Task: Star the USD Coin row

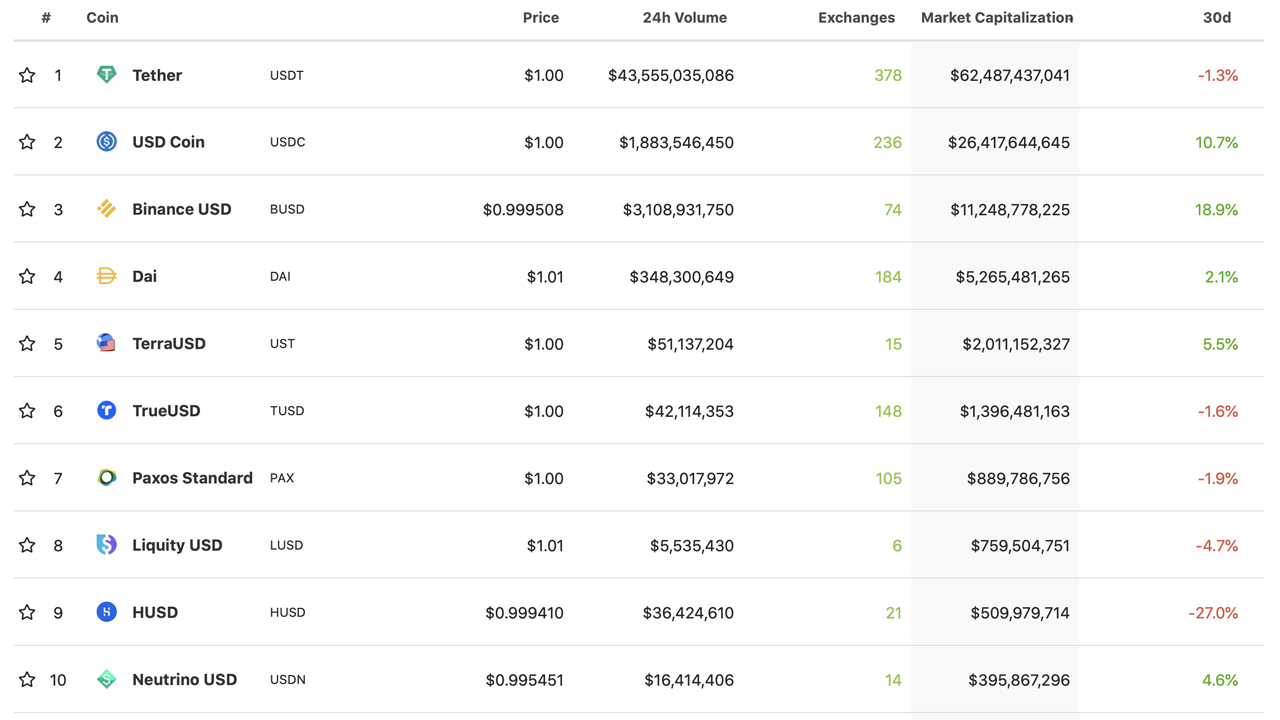Action: (x=27, y=142)
